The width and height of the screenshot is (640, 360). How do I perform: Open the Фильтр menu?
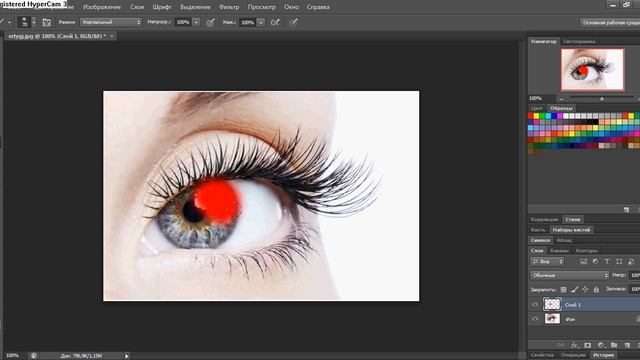tap(229, 7)
